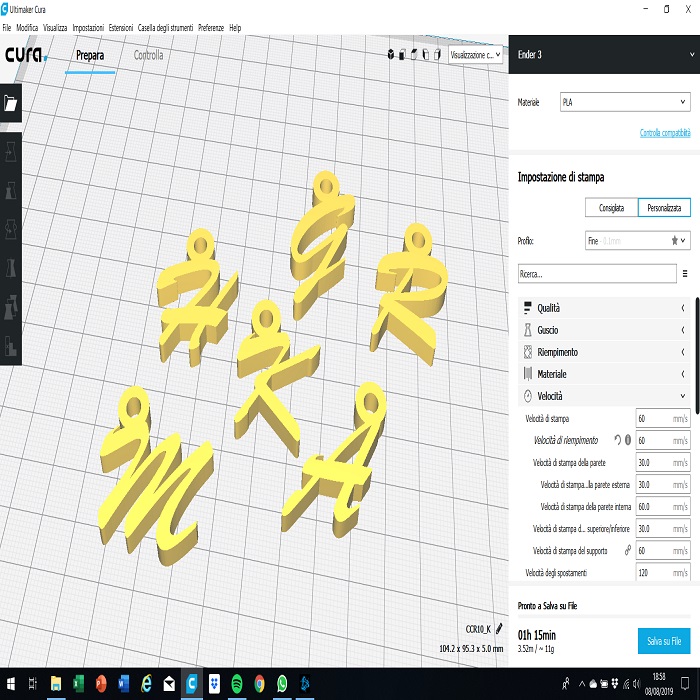The image size is (700, 700).
Task: Open WhatsApp from the taskbar
Action: (282, 683)
